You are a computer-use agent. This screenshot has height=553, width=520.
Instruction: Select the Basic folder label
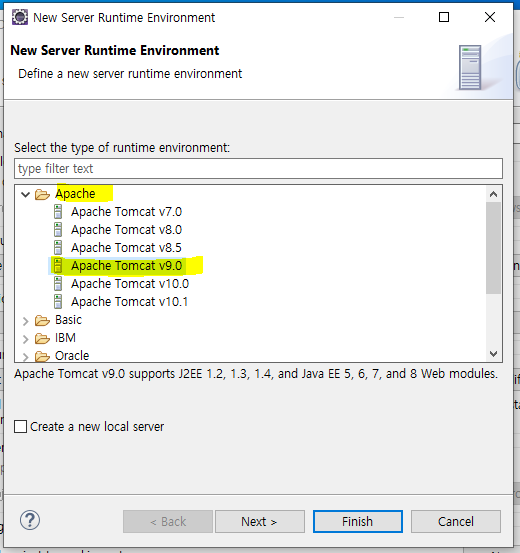[x=68, y=320]
